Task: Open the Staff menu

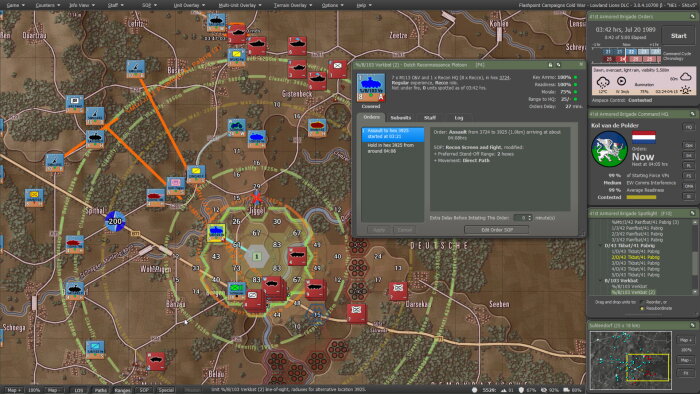Action: pyautogui.click(x=116, y=5)
